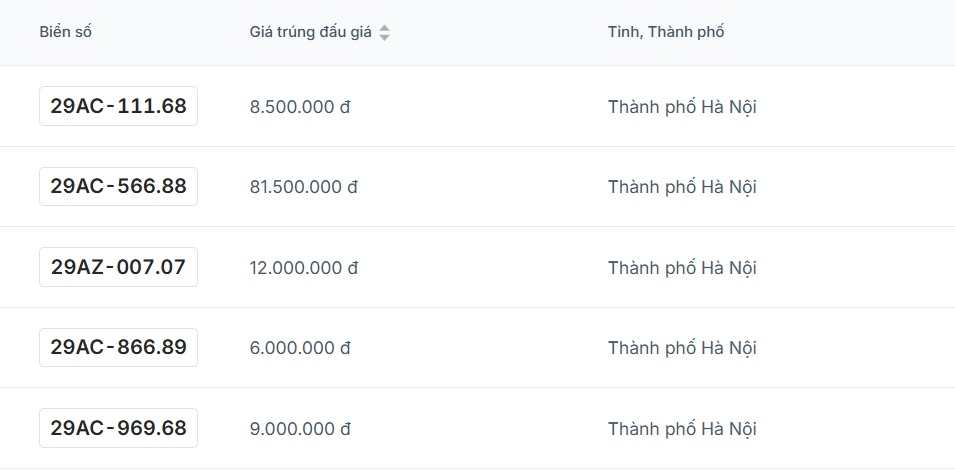Click the Giá trúng đấu giá column header
The width and height of the screenshot is (955, 470).
pyautogui.click(x=311, y=32)
